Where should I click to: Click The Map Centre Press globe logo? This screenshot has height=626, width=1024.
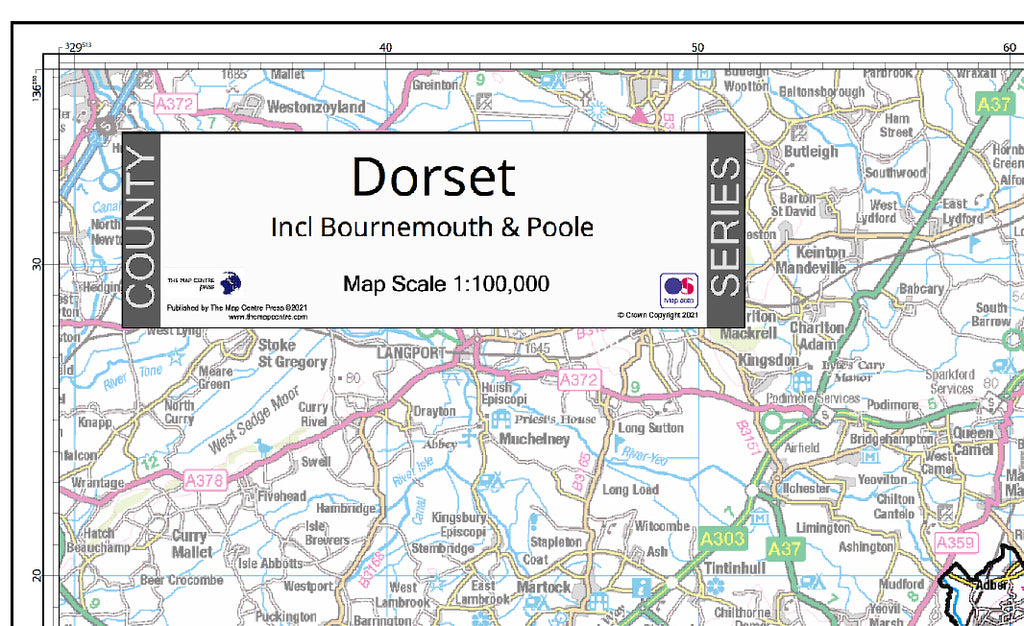[230, 283]
